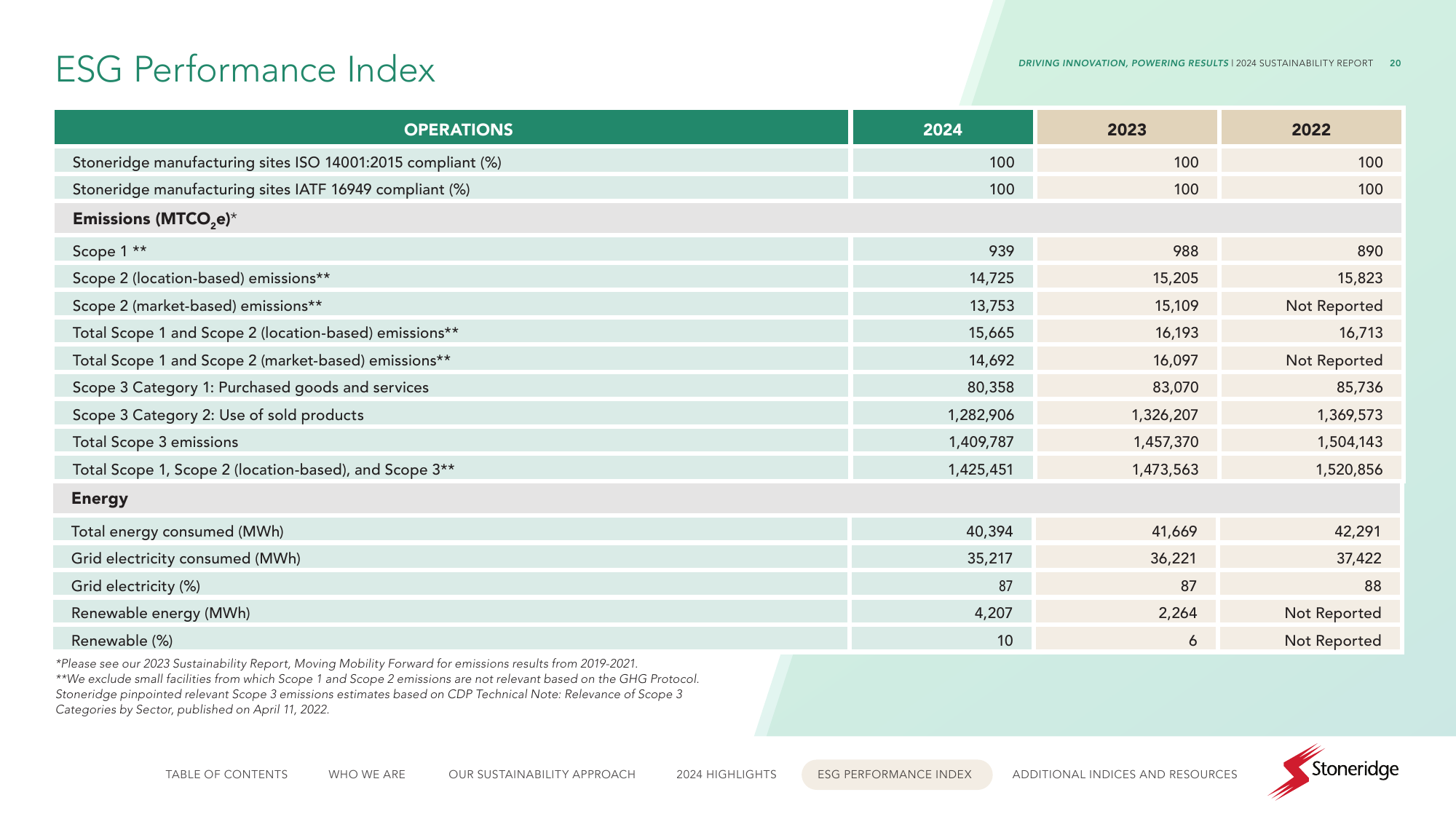The width and height of the screenshot is (1456, 819).
Task: Select the Emissions (MTCO2e) section heading
Action: [x=155, y=219]
